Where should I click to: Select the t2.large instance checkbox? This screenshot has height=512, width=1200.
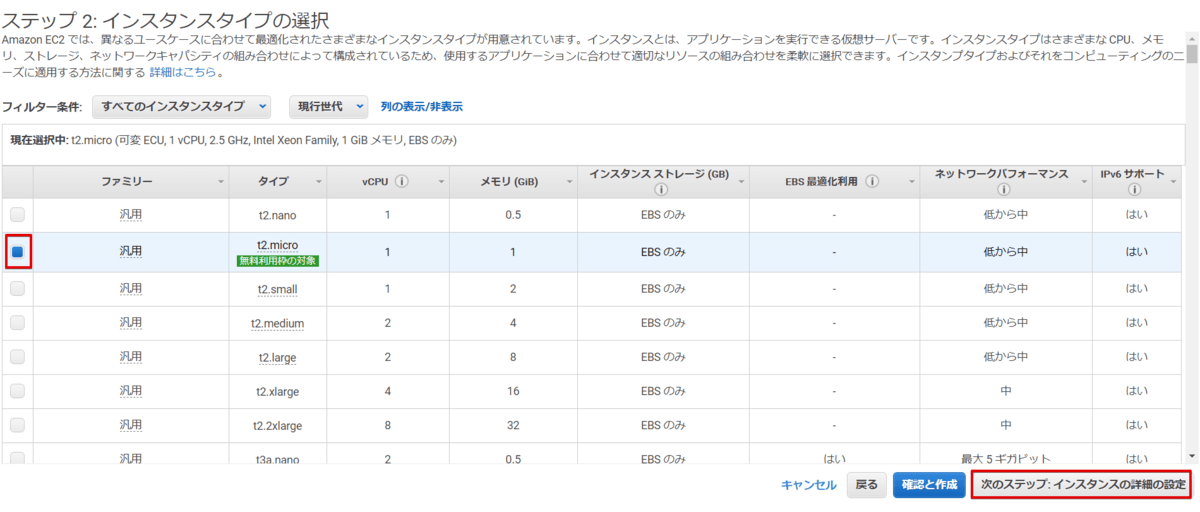17,357
